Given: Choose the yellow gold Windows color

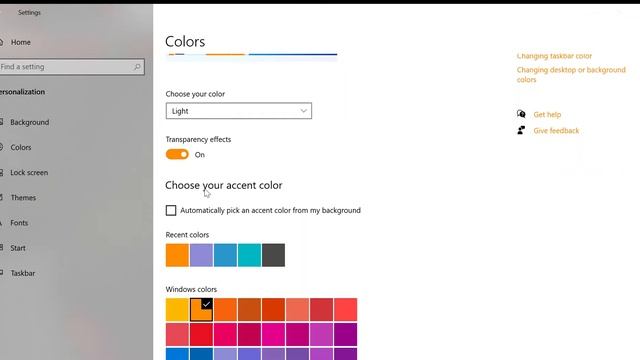Looking at the screenshot, I should tap(177, 309).
